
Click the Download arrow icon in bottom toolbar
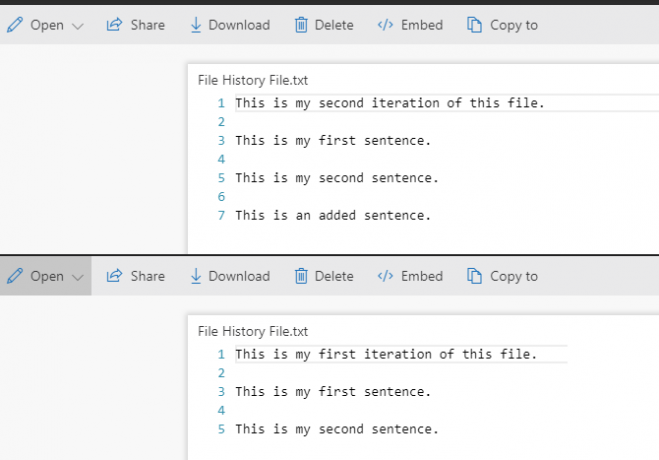click(196, 276)
